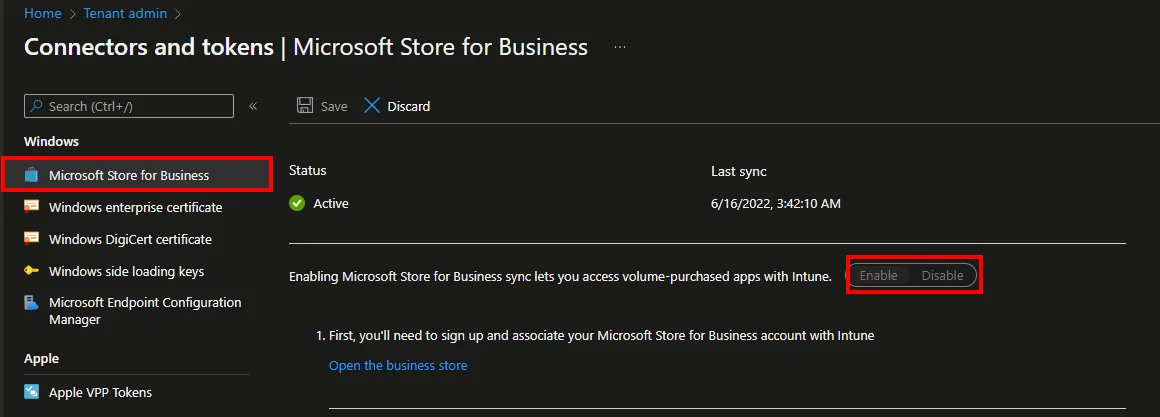The height and width of the screenshot is (417, 1160).
Task: Select the Disable sync option
Action: (942, 276)
